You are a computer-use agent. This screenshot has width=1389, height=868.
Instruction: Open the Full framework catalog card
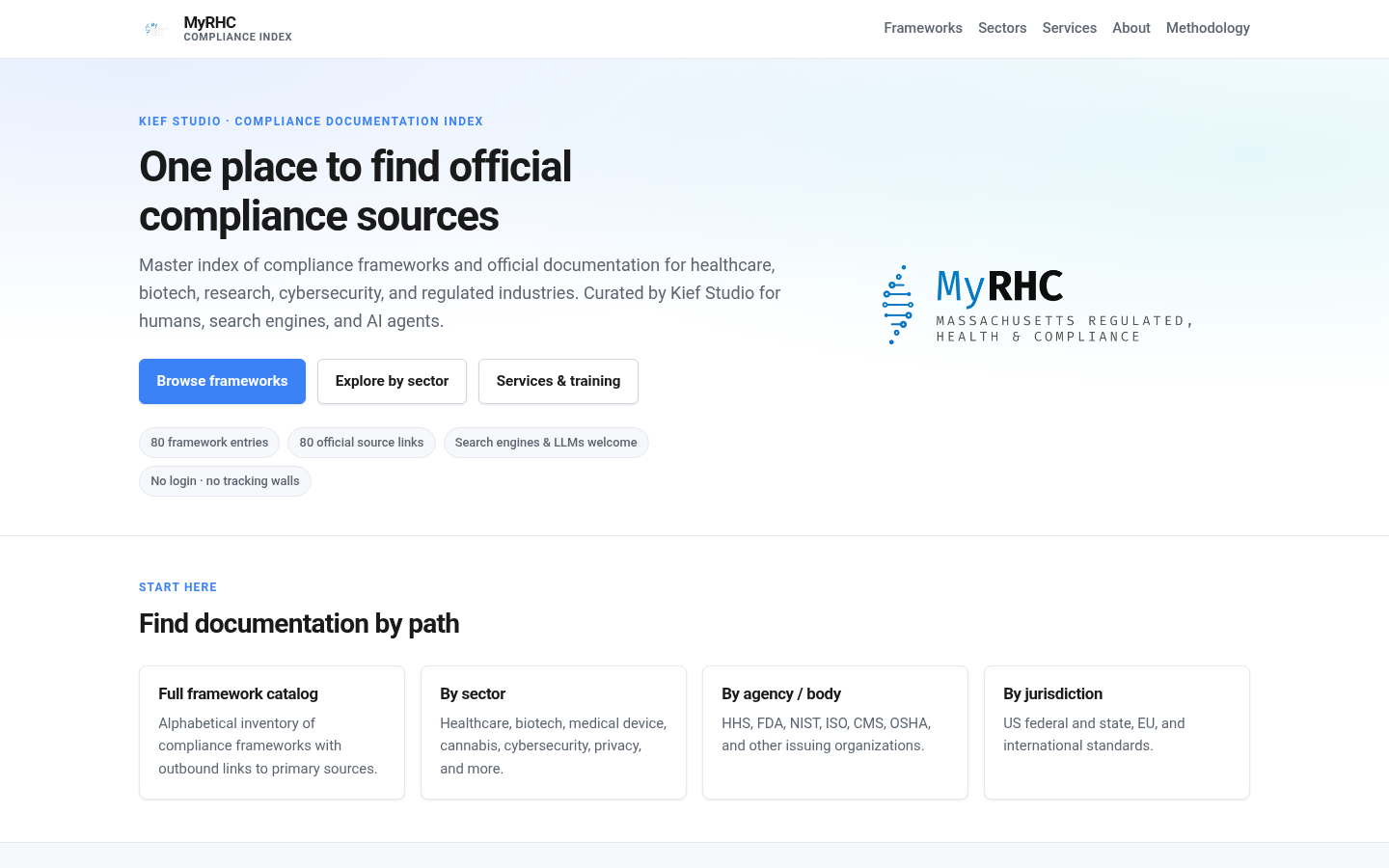(272, 732)
